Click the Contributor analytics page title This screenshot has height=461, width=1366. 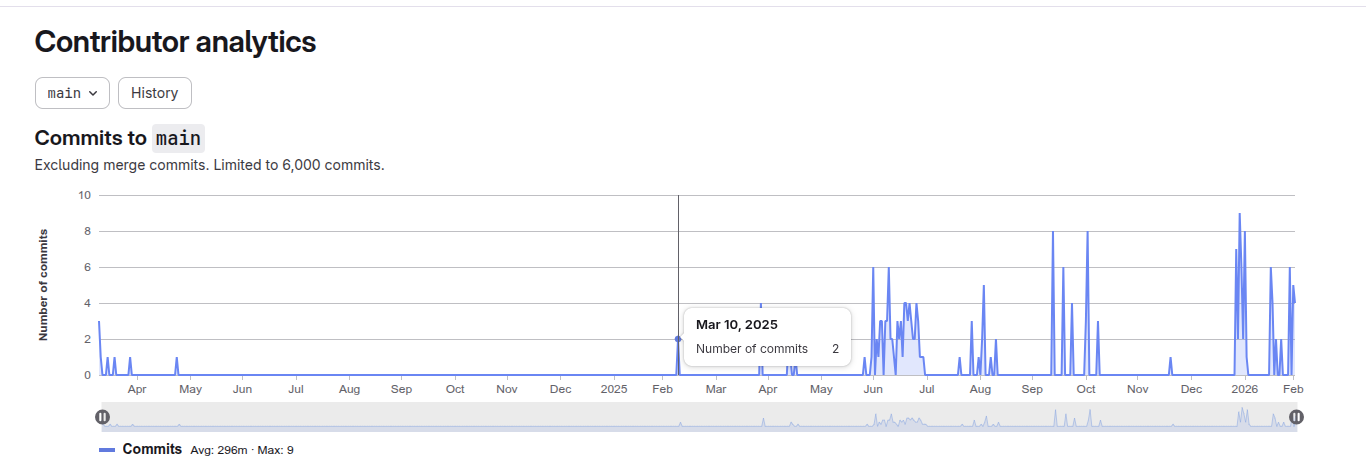coord(175,42)
